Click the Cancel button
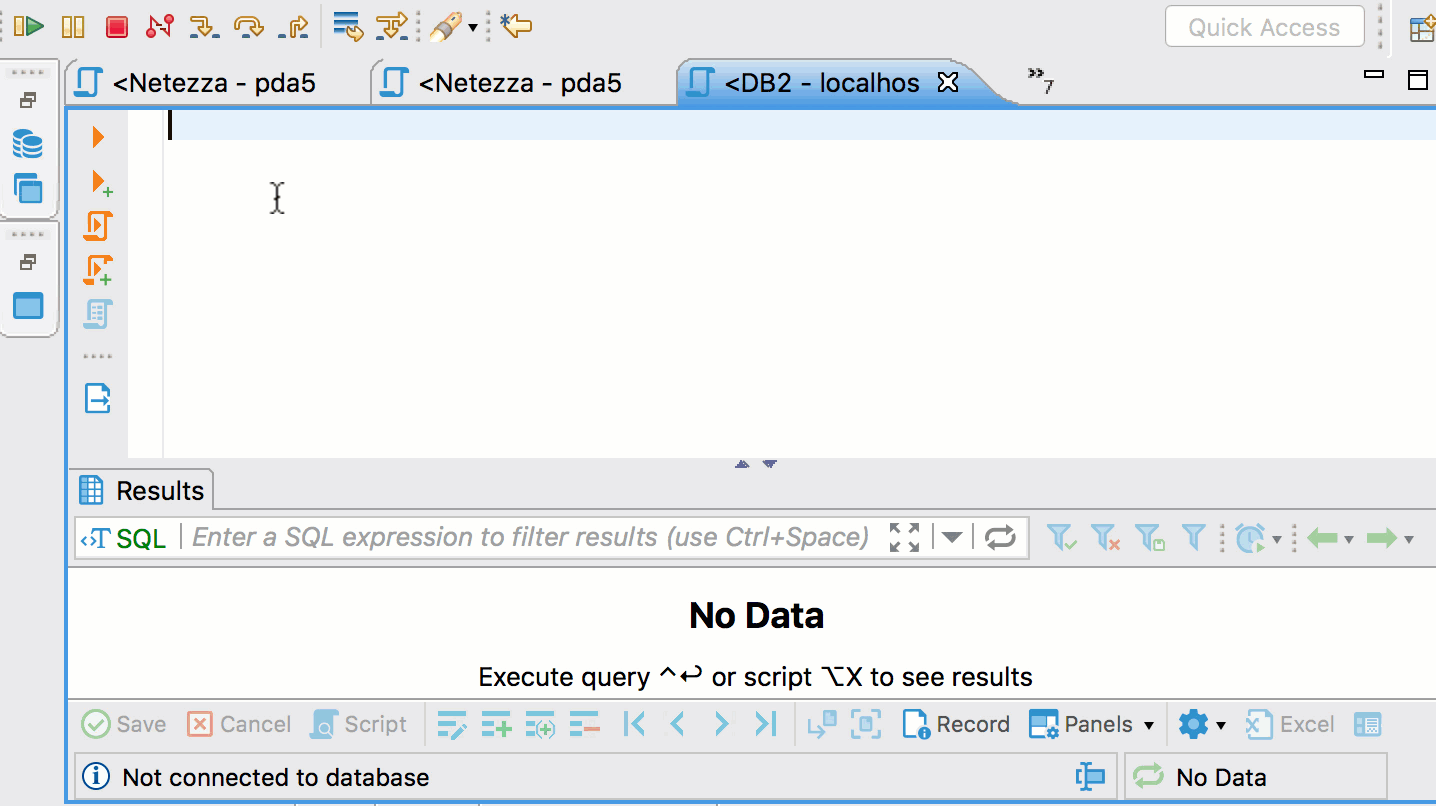Screen dimensions: 1436x806 pos(240,724)
